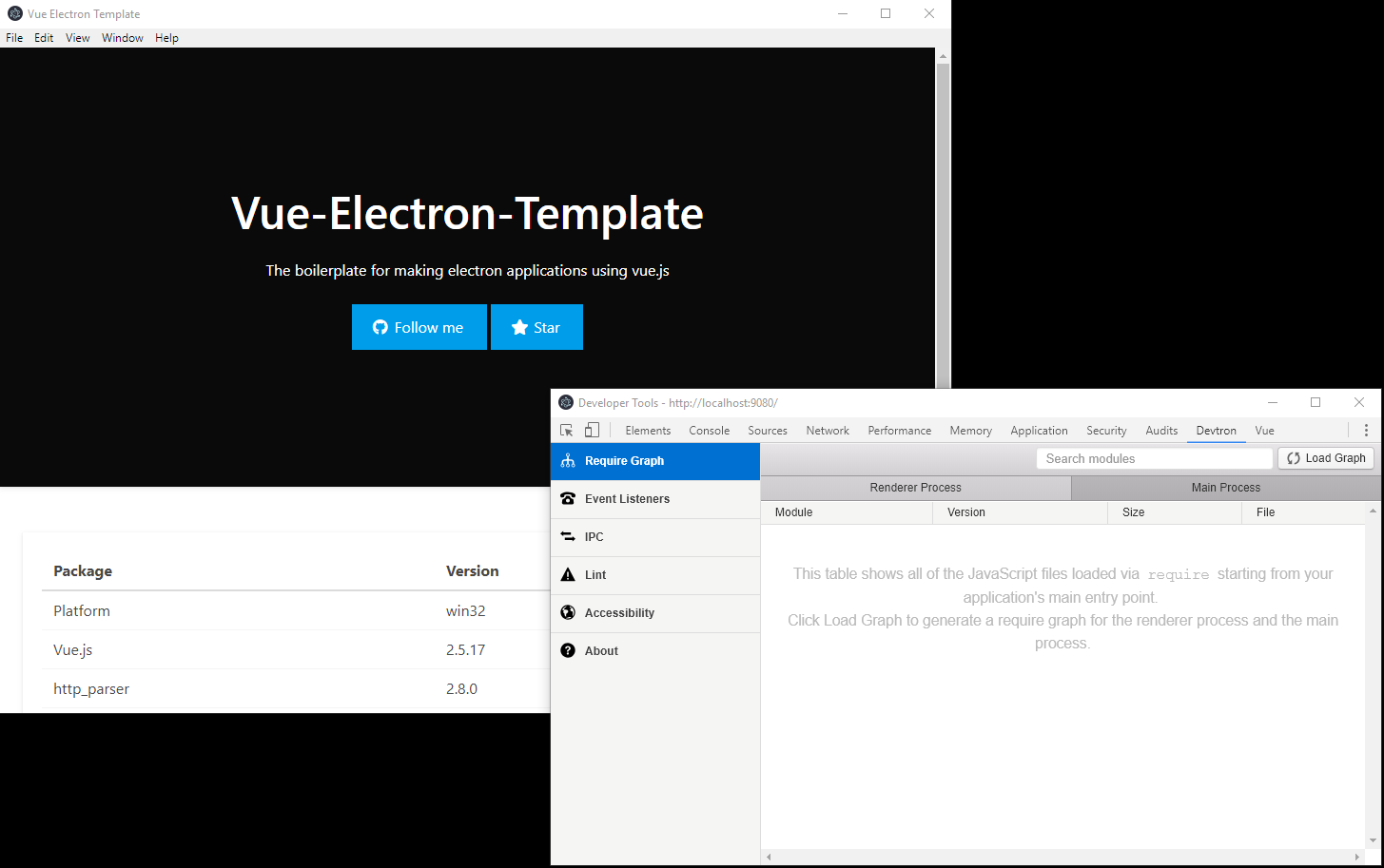Image resolution: width=1384 pixels, height=868 pixels.
Task: Click the win32 version value
Action: coord(466,611)
